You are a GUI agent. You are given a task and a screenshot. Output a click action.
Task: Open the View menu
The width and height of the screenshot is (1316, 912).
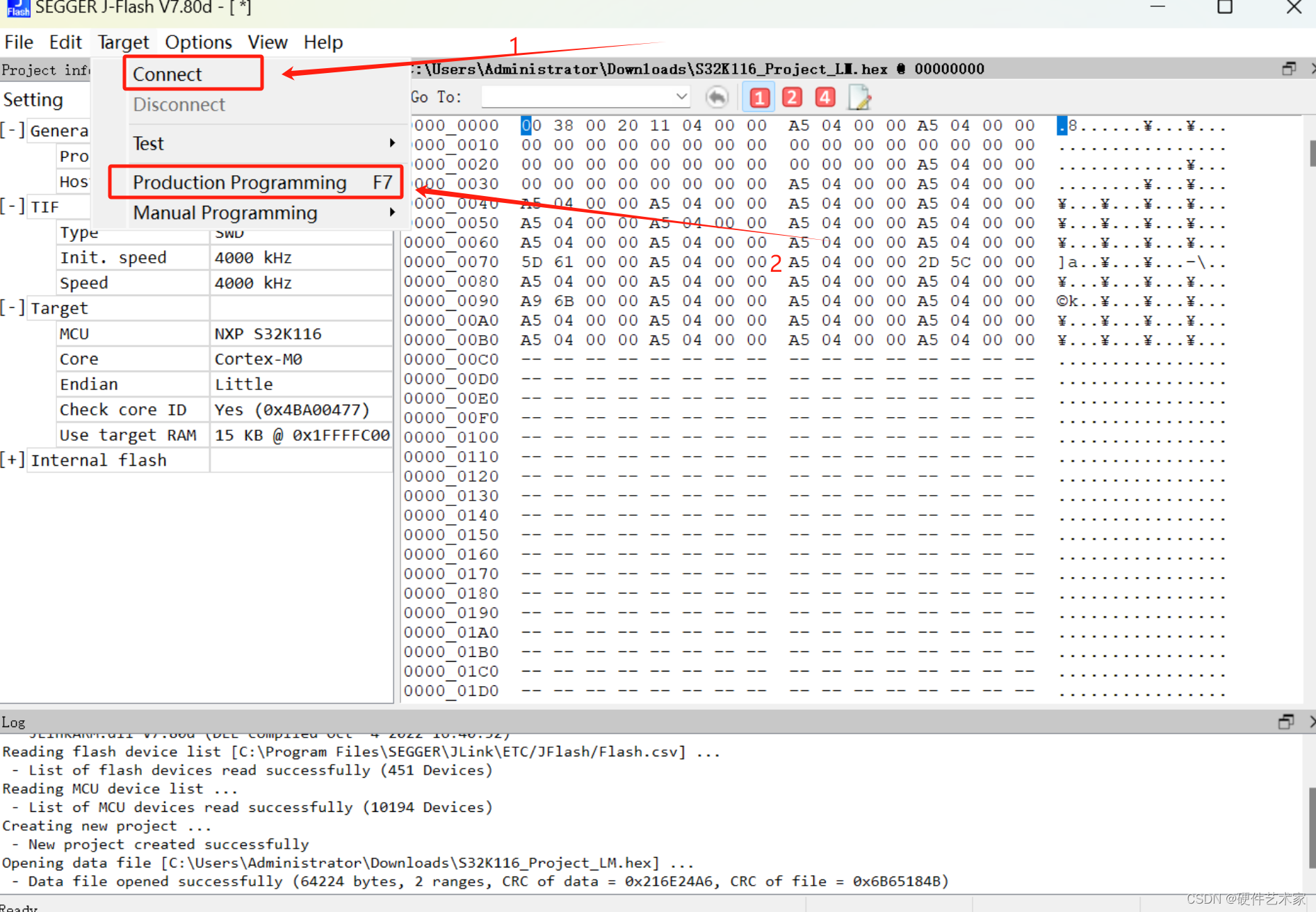click(268, 42)
